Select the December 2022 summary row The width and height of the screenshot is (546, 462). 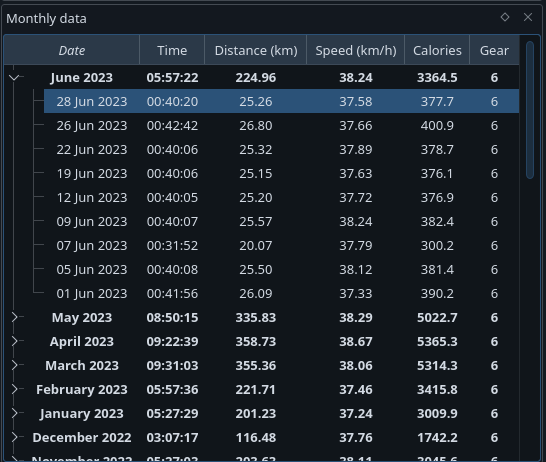(272, 438)
